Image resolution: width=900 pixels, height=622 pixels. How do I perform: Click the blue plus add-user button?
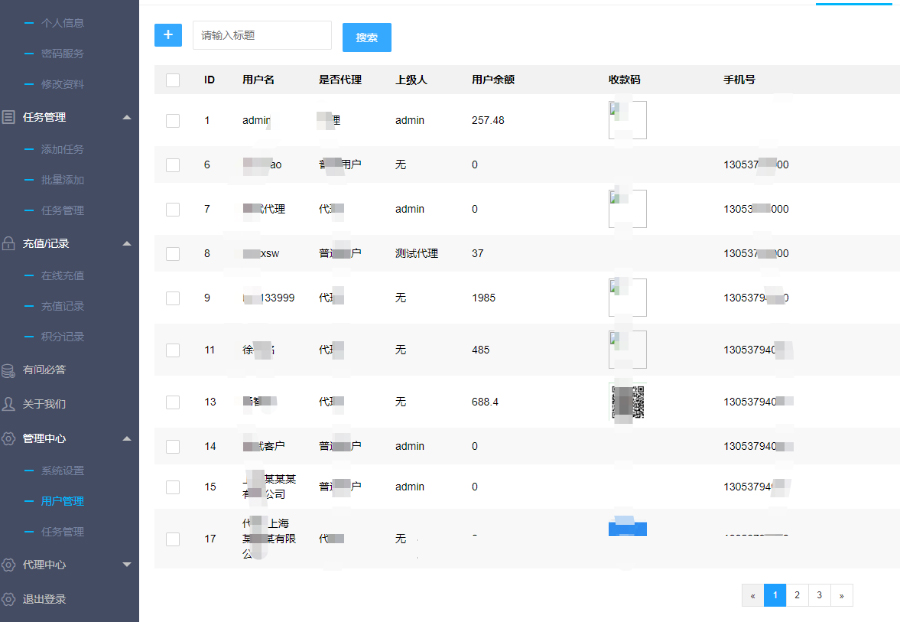click(x=168, y=35)
